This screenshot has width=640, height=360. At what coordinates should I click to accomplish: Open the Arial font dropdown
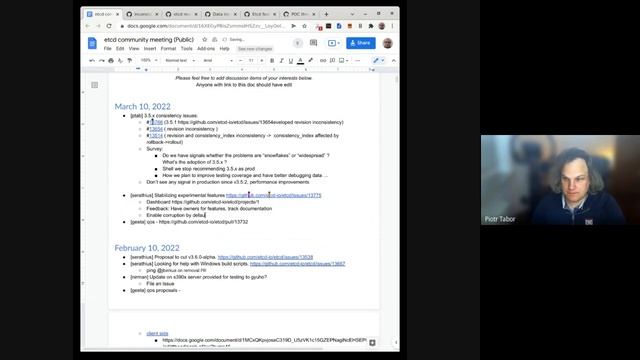pos(218,60)
